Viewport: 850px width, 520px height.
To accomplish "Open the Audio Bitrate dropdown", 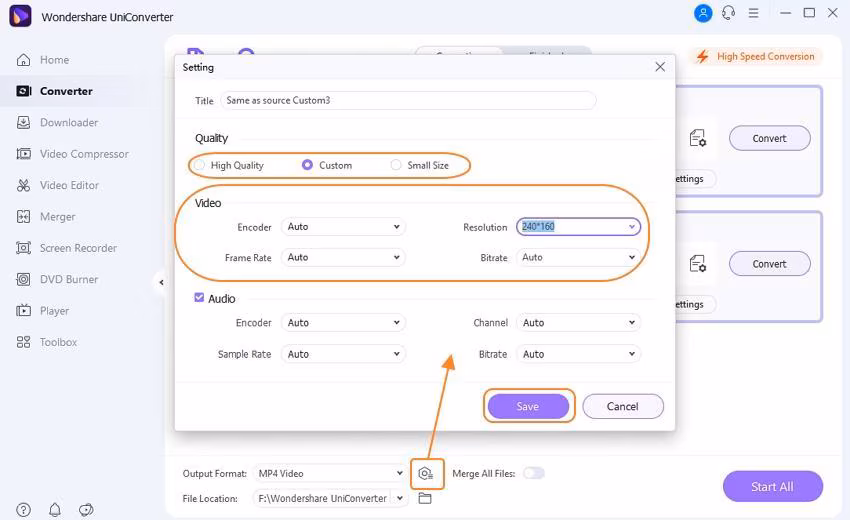I will (x=578, y=354).
